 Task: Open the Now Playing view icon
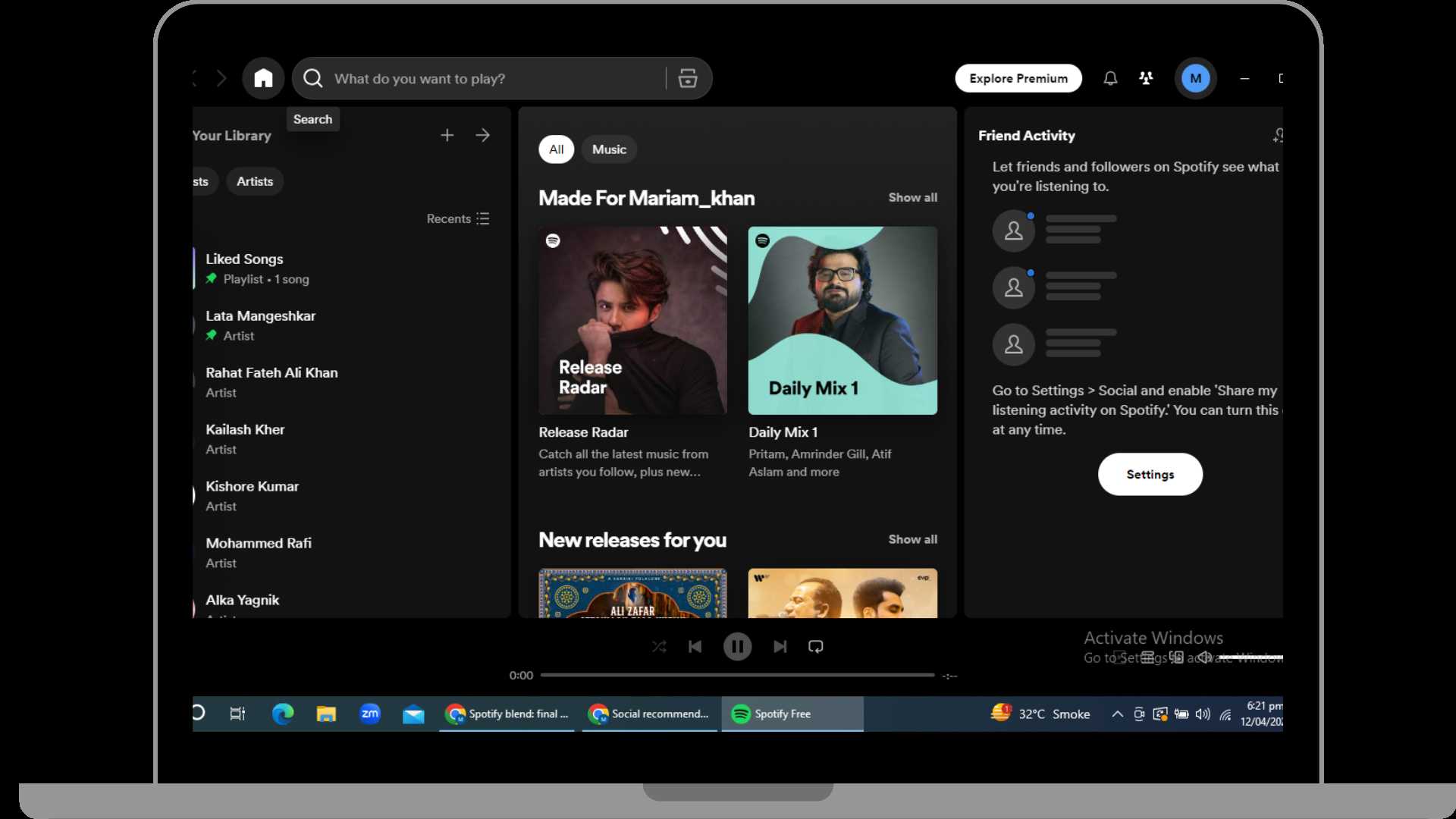tap(1120, 657)
